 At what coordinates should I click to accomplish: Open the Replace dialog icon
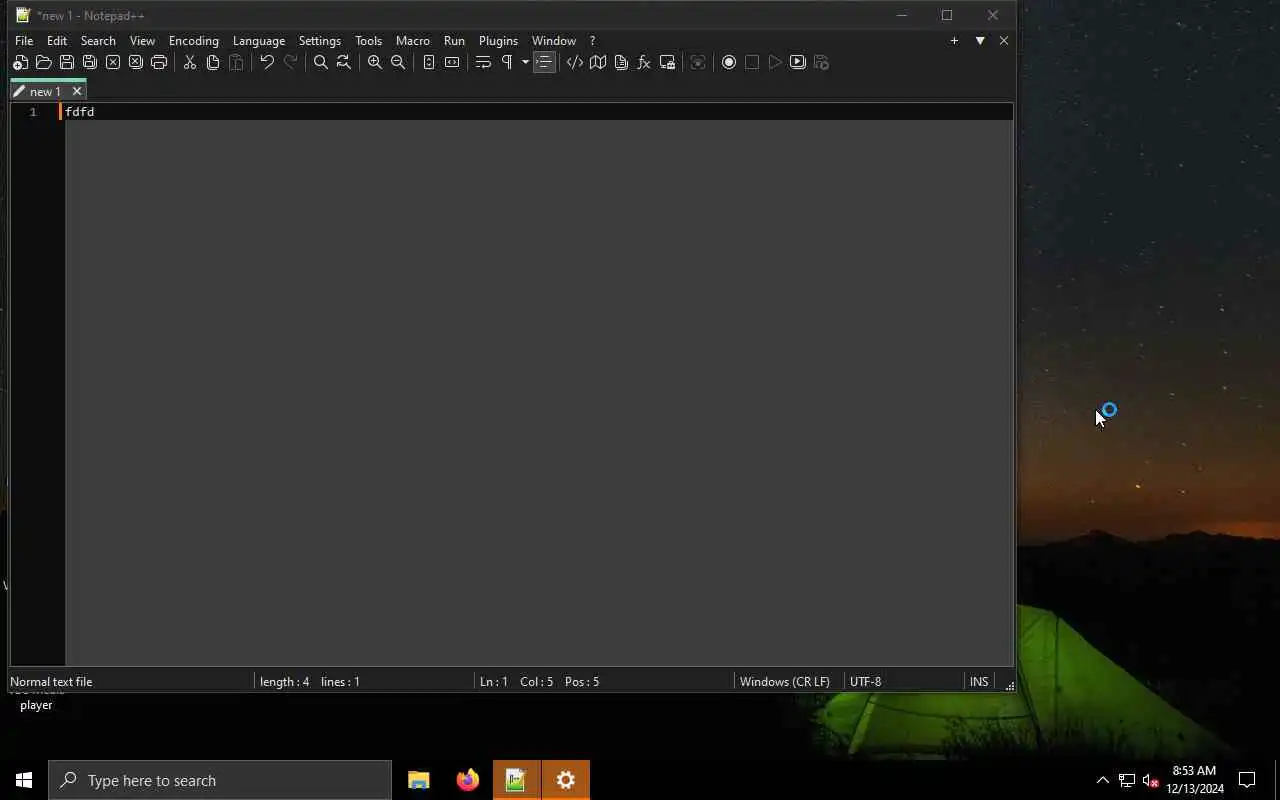point(343,62)
